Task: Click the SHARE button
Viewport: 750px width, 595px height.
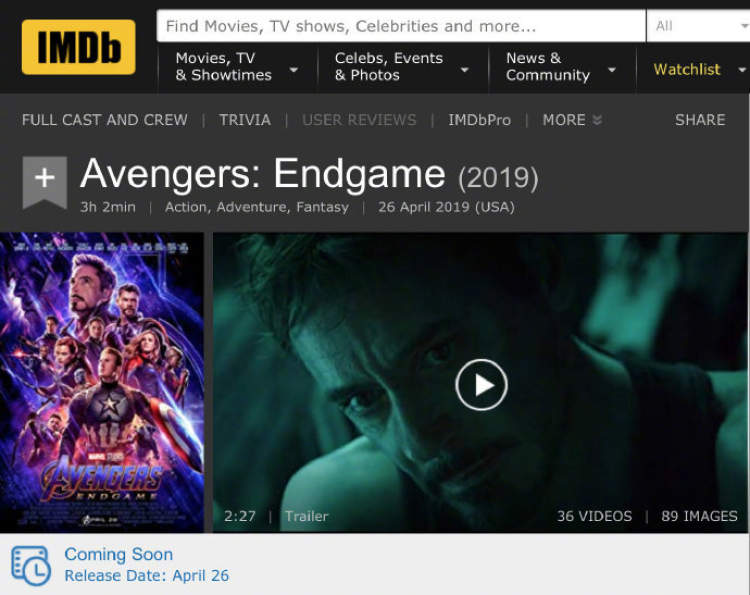Action: tap(700, 120)
